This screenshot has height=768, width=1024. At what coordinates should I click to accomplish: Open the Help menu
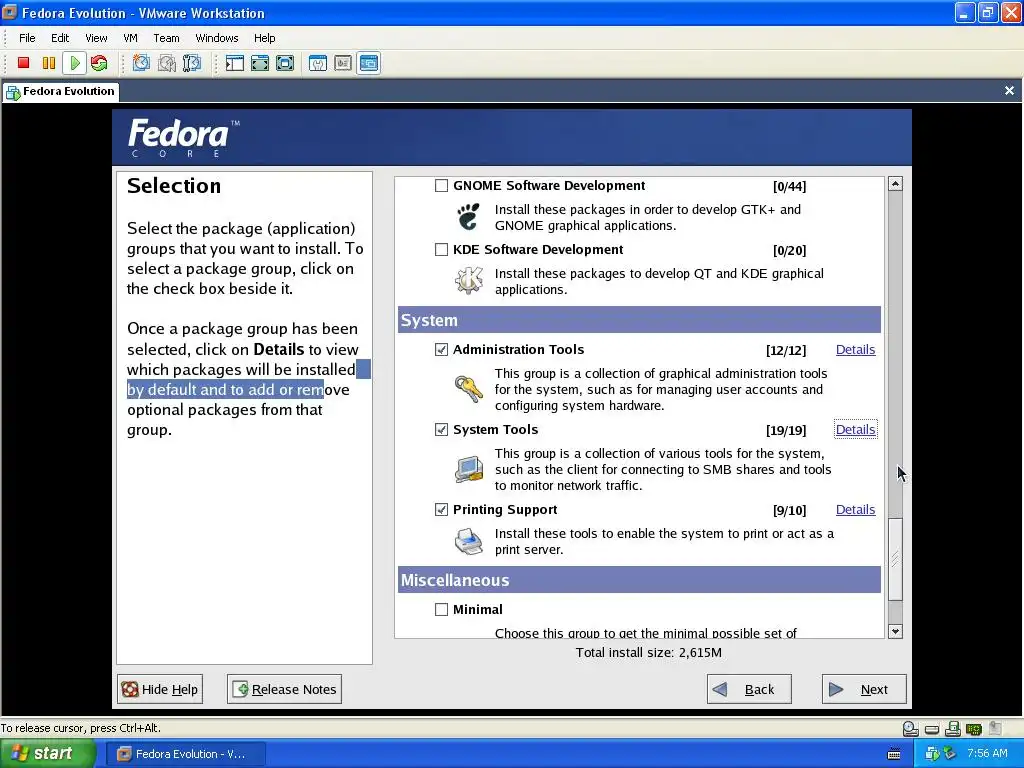click(x=264, y=38)
